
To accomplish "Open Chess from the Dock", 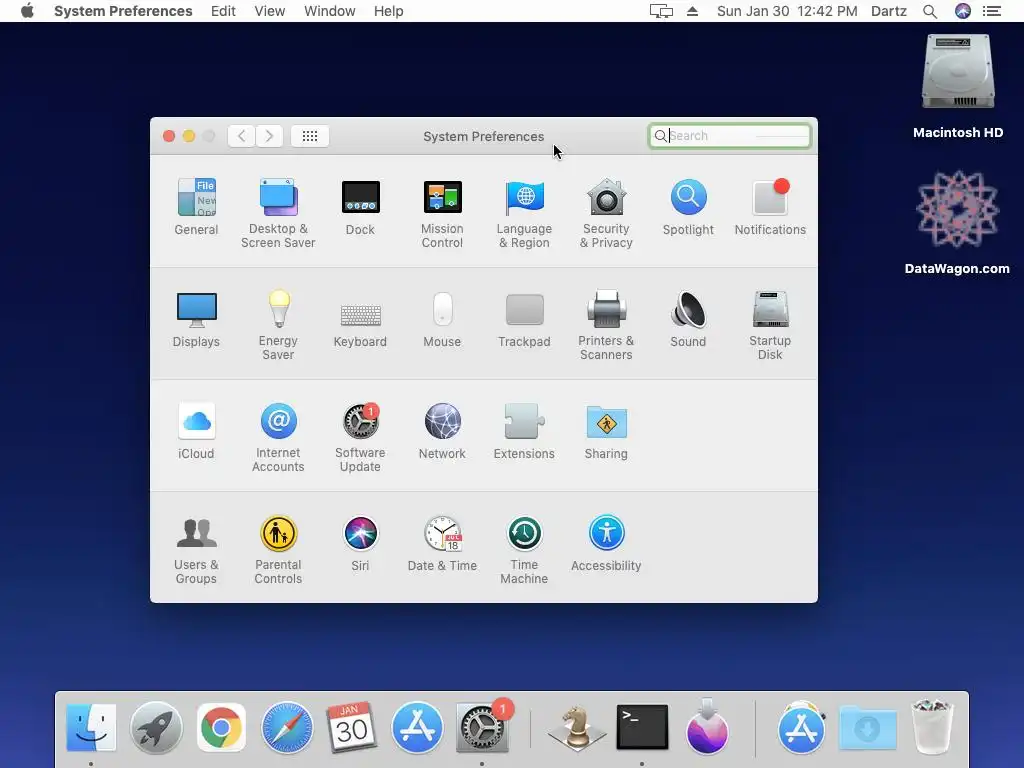I will (577, 728).
